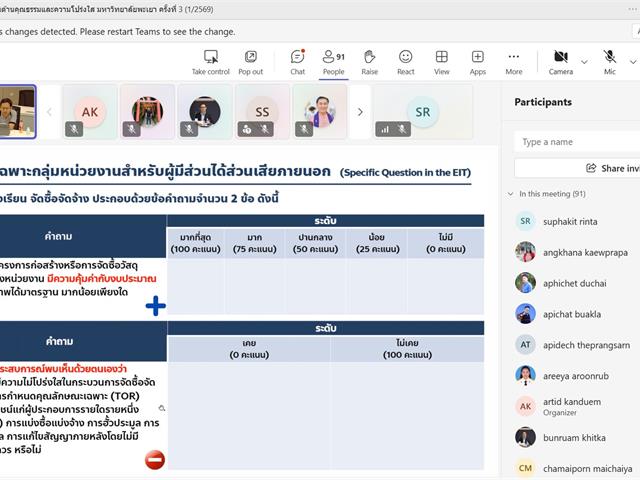Unmute the Mic

(610, 62)
